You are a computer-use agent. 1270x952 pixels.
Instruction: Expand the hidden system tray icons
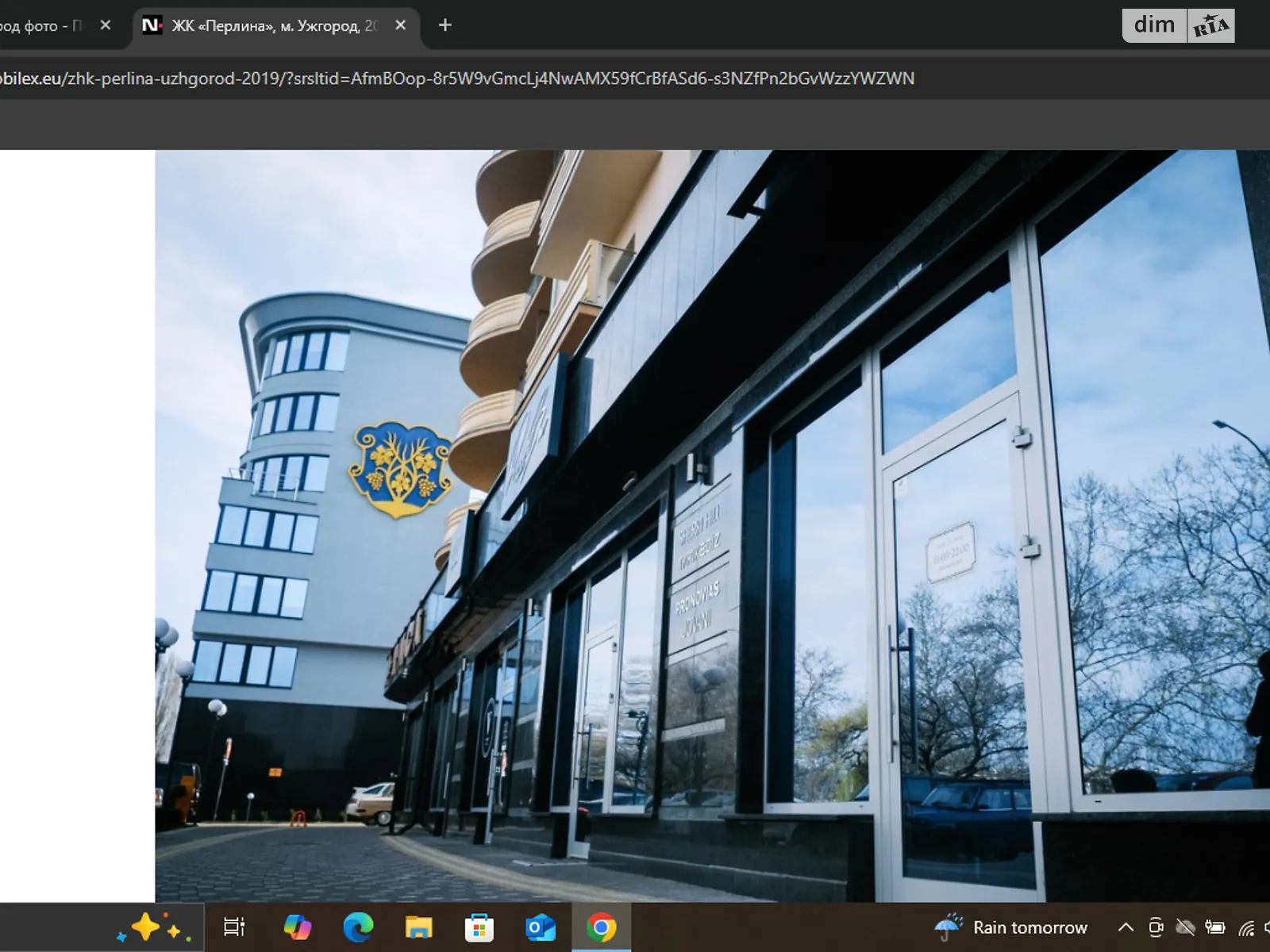(x=1126, y=927)
